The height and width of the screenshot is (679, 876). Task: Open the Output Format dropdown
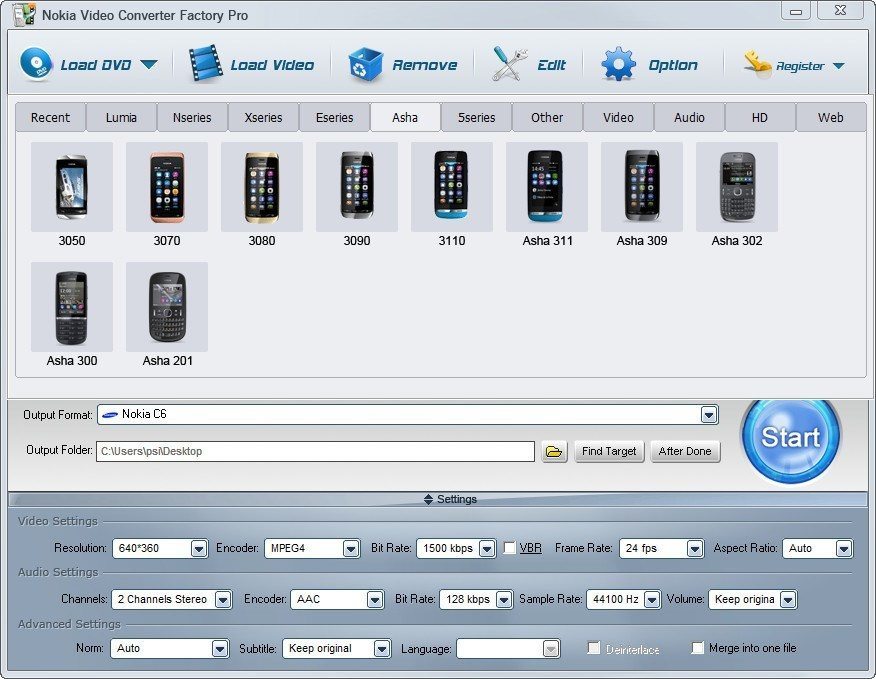click(x=708, y=414)
